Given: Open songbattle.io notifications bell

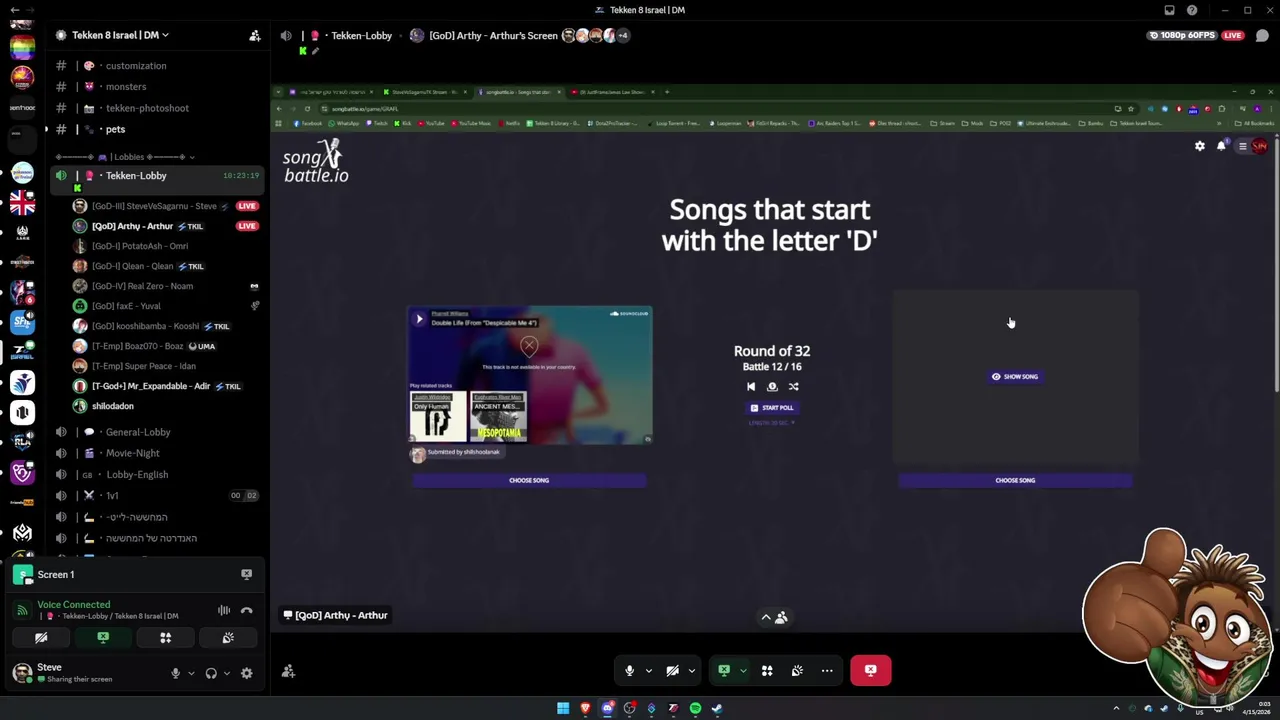Looking at the screenshot, I should pyautogui.click(x=1221, y=146).
